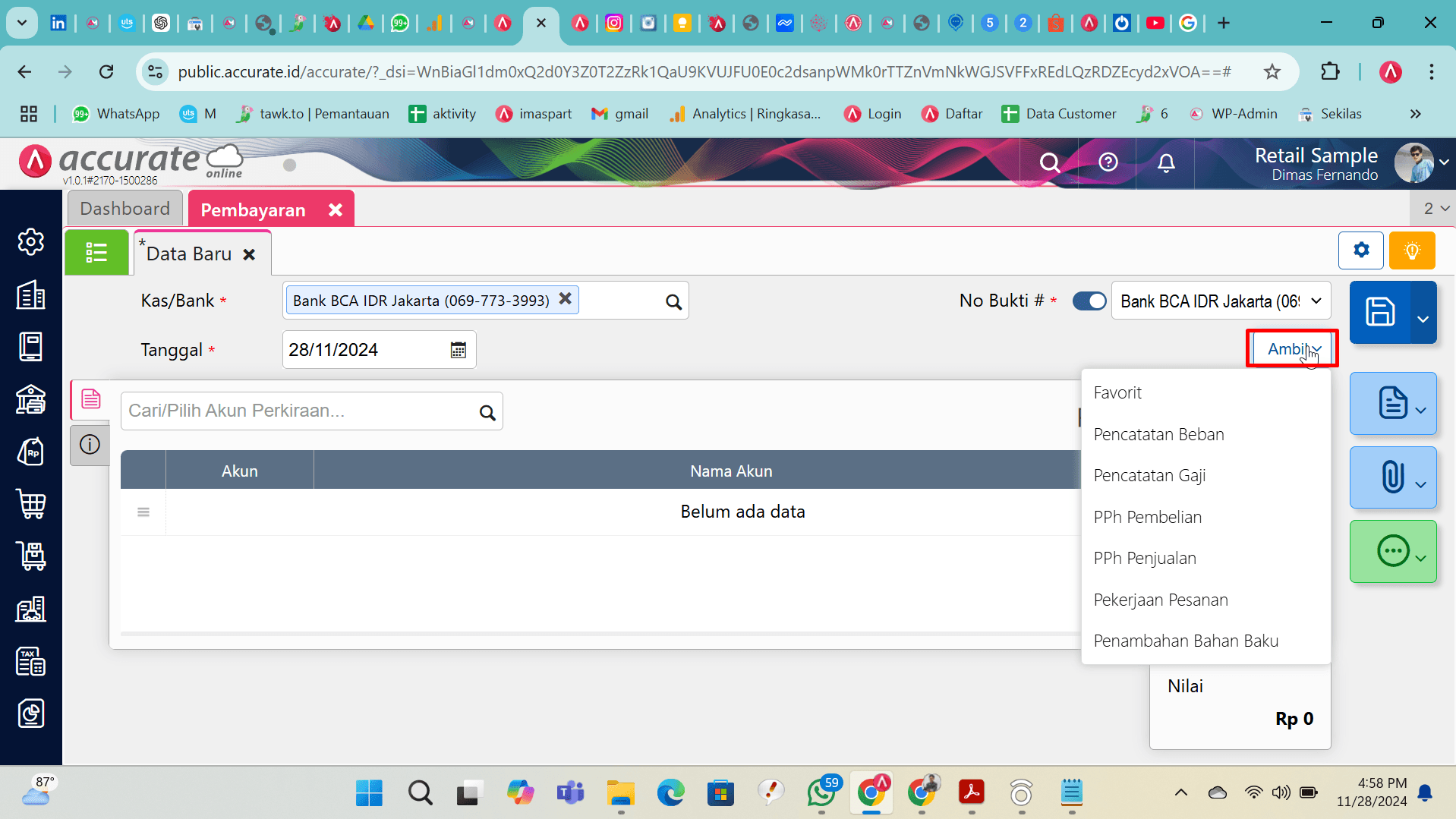1456x819 pixels.
Task: Open the calendar picker next to Tanggal
Action: click(458, 350)
